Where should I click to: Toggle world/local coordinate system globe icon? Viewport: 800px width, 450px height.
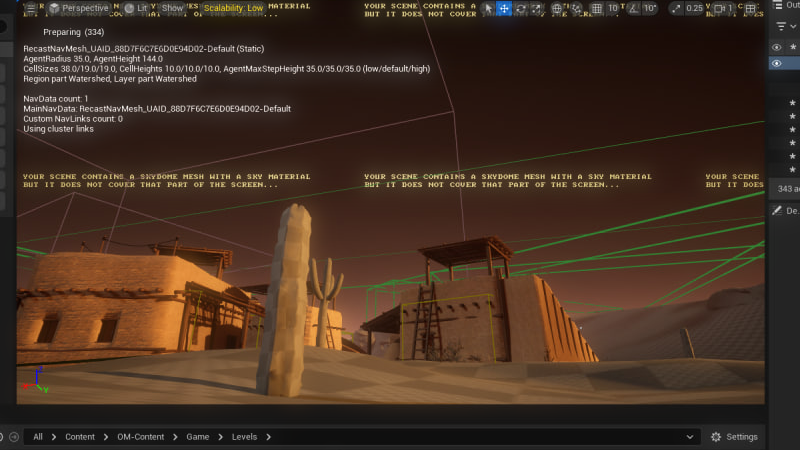(x=559, y=8)
